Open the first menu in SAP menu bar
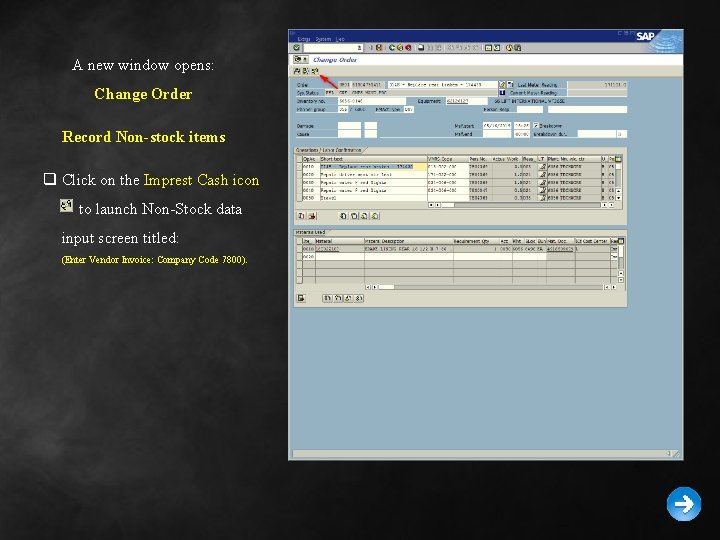720x540 pixels. pos(304,39)
